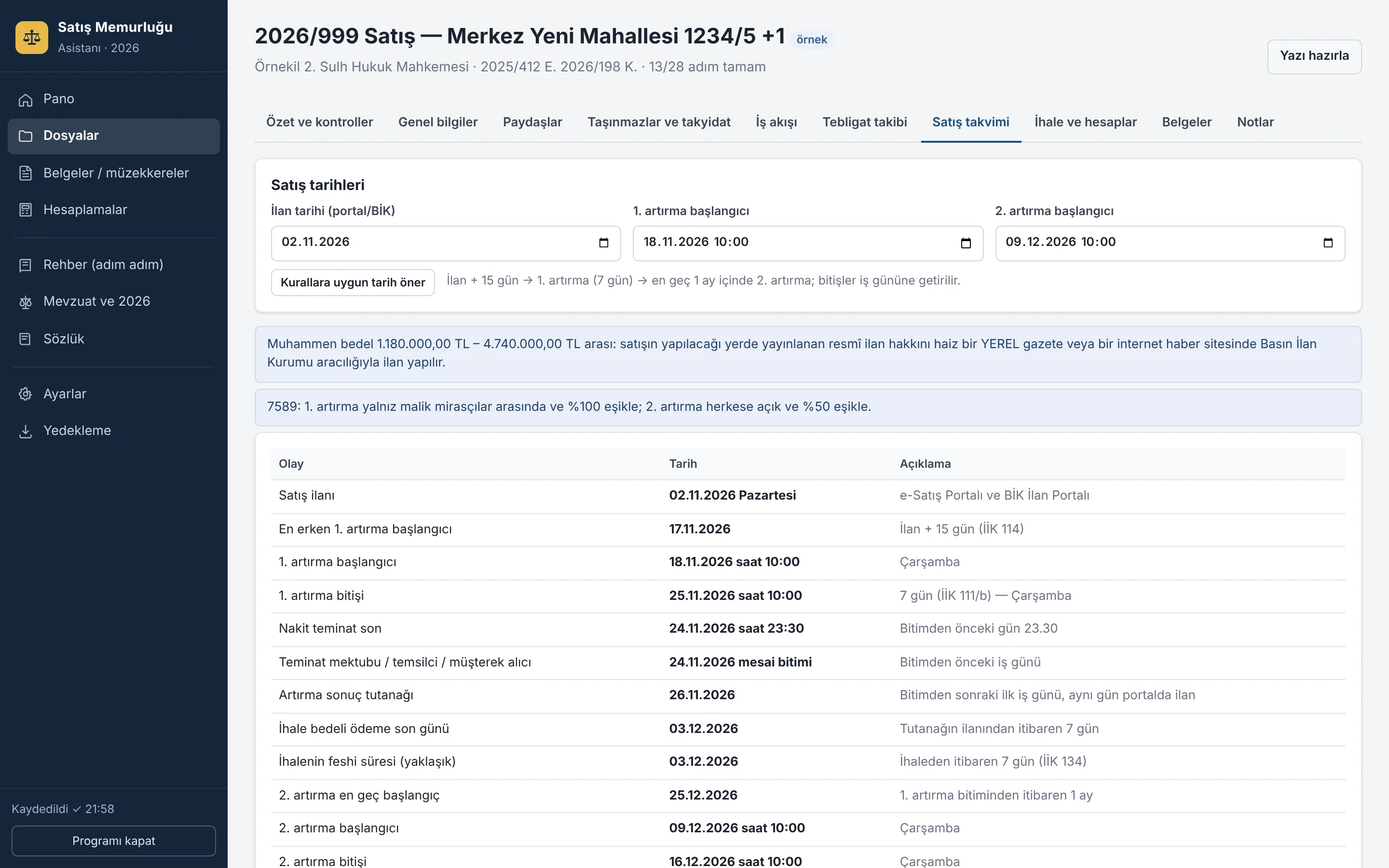The width and height of the screenshot is (1389, 868).
Task: Open calendar picker for 2. artırma başlangıcı
Action: pyautogui.click(x=1328, y=243)
